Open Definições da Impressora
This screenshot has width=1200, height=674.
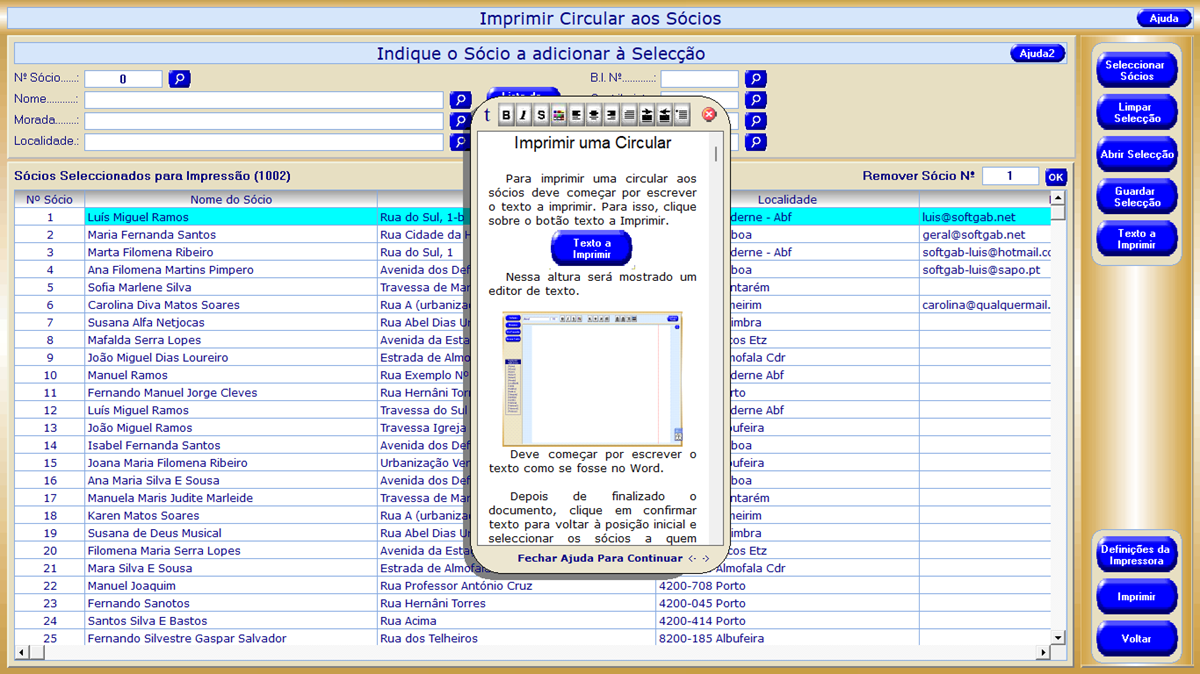point(1135,555)
